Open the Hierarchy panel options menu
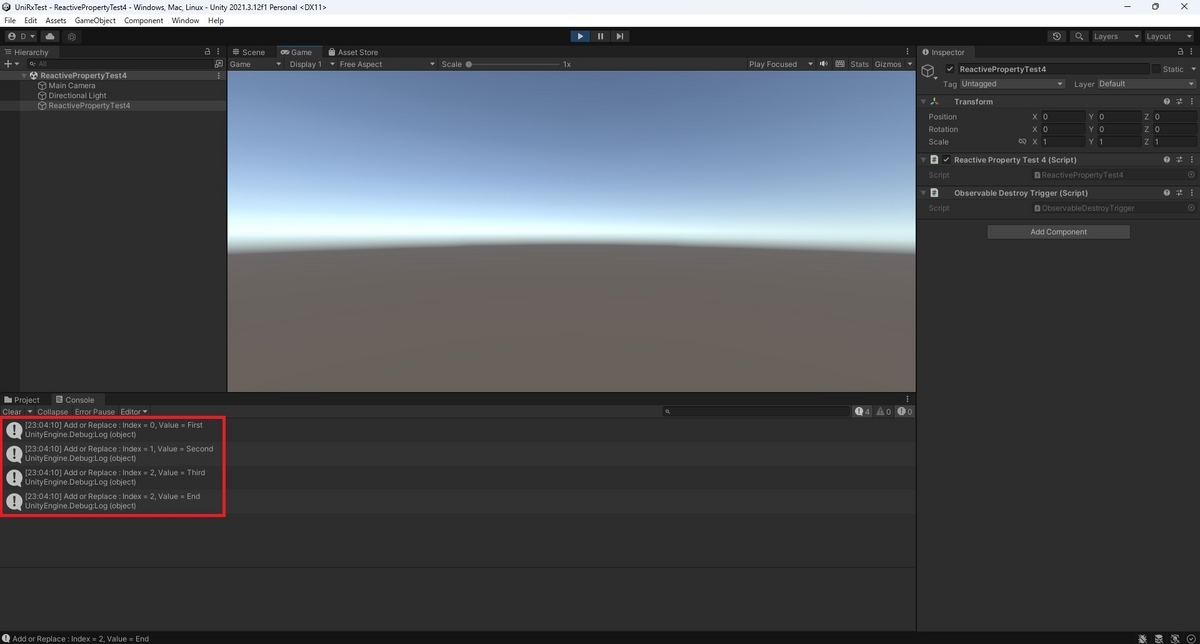The width and height of the screenshot is (1200, 644). (219, 52)
